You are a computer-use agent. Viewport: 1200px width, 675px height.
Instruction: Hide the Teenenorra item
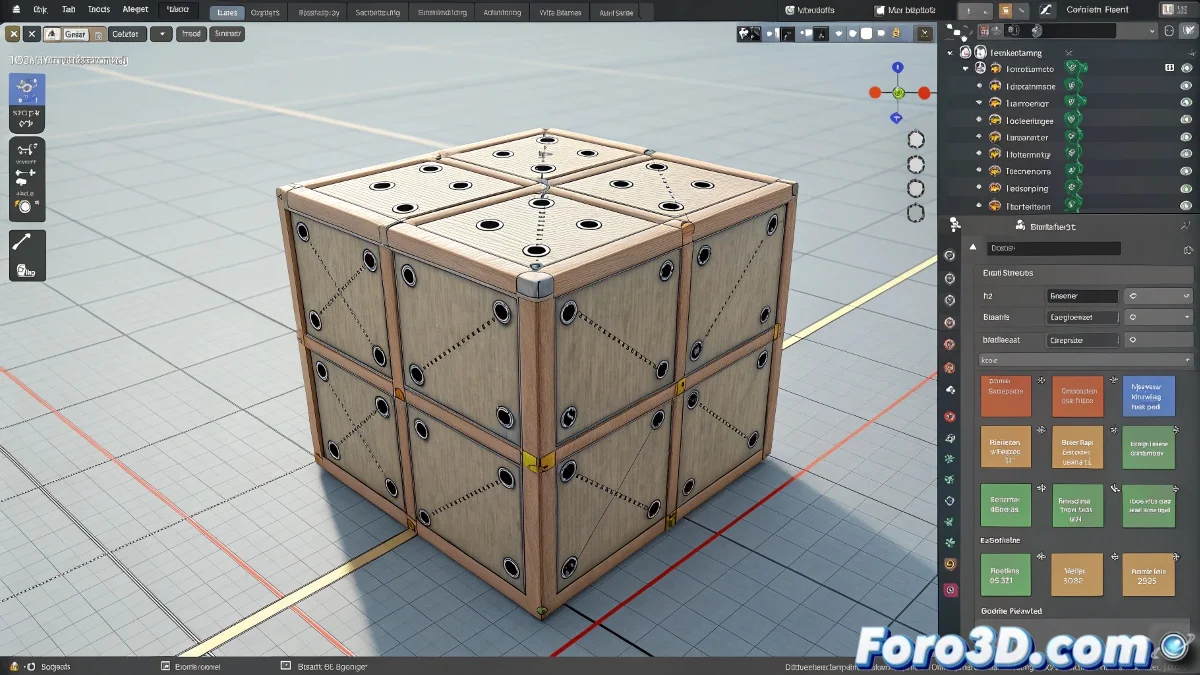(1187, 171)
